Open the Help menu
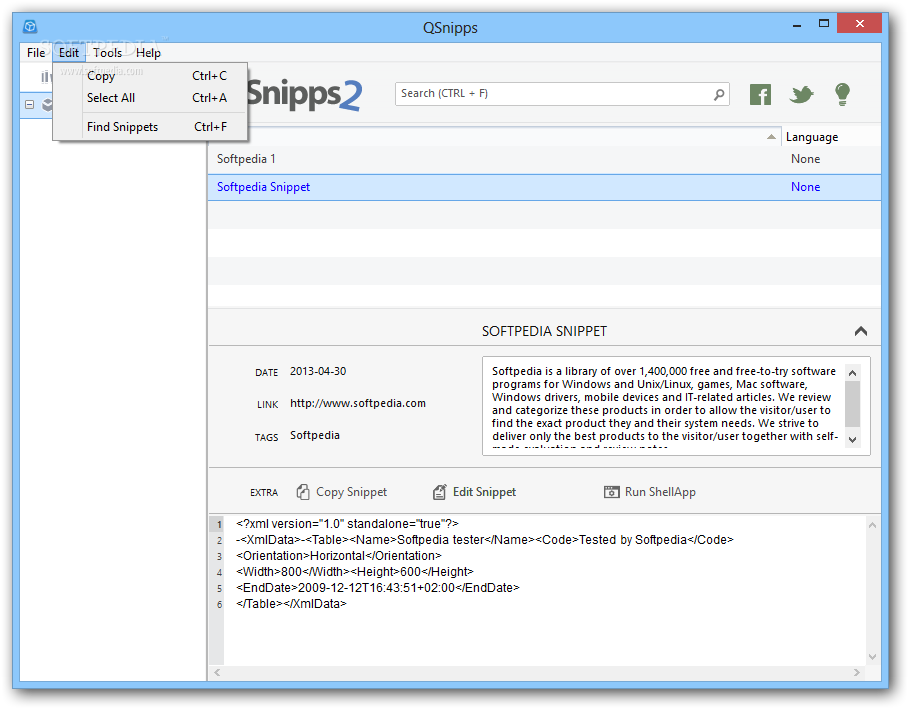Viewport: 909px width, 709px height. (148, 53)
